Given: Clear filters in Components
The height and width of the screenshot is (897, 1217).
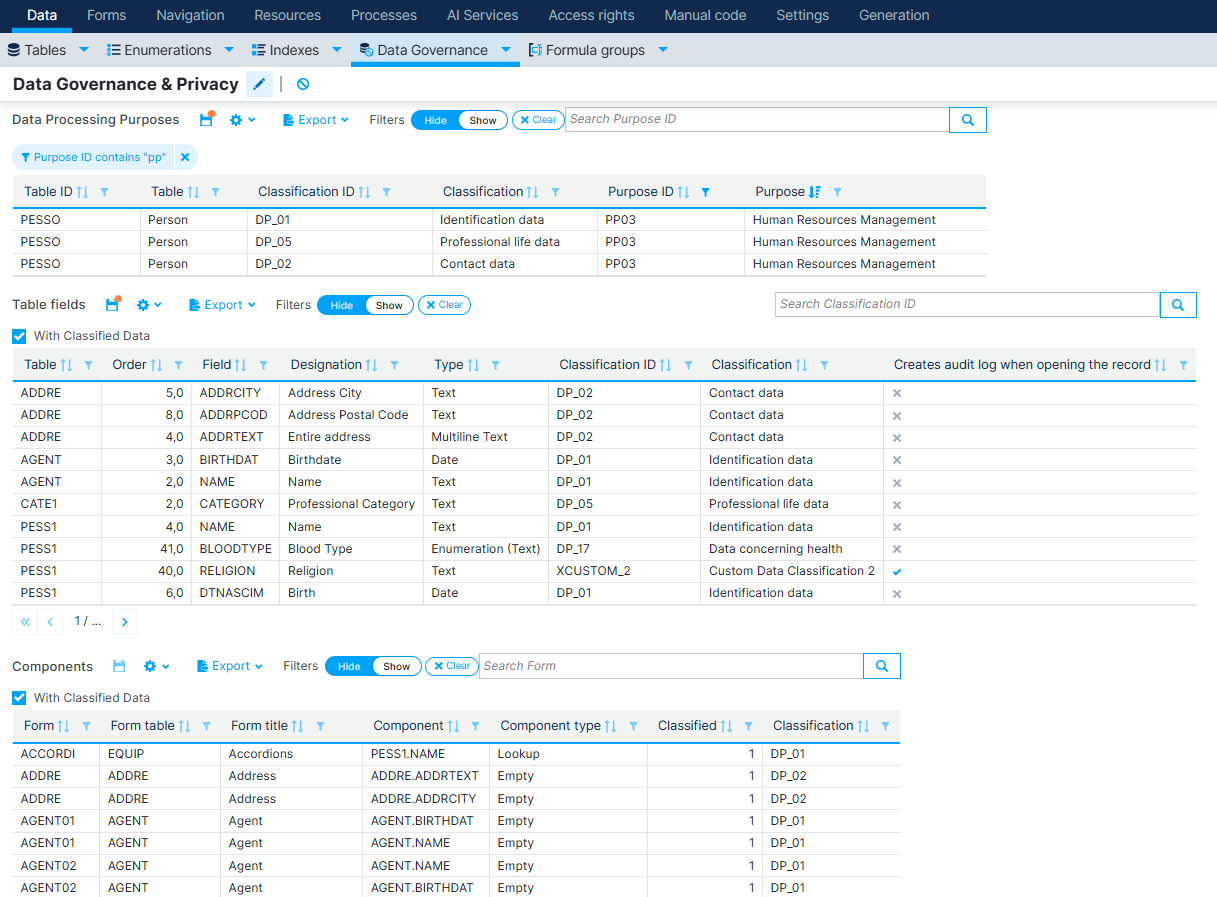Looking at the screenshot, I should point(452,666).
